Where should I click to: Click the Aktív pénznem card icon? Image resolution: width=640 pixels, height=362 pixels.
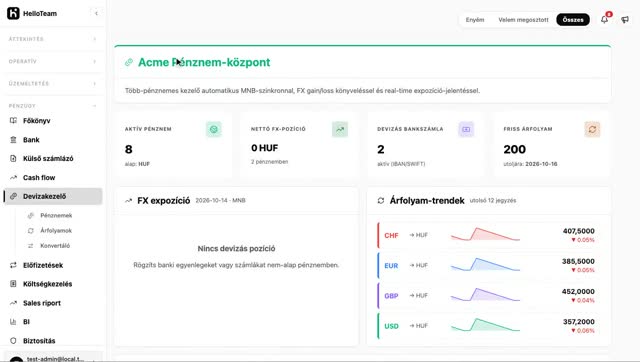(x=213, y=129)
